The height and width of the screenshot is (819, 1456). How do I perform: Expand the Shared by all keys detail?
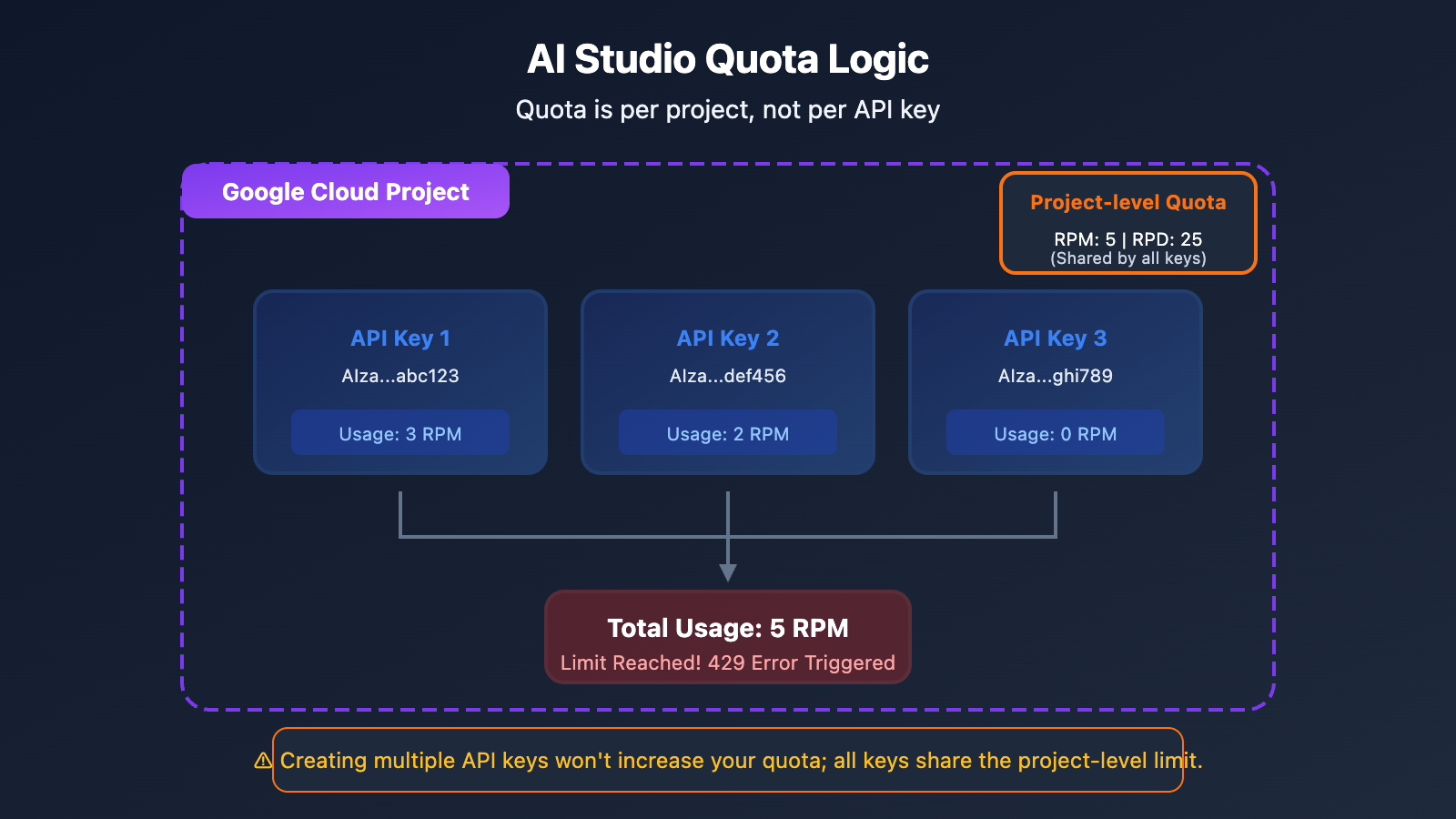click(x=1128, y=258)
